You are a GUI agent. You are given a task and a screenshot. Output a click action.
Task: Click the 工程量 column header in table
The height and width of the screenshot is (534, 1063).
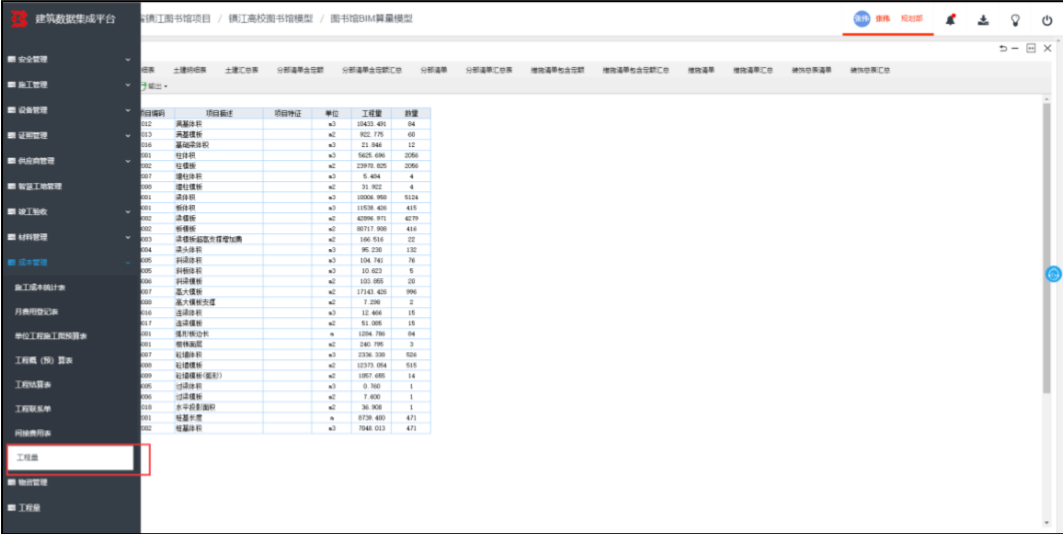click(x=372, y=113)
